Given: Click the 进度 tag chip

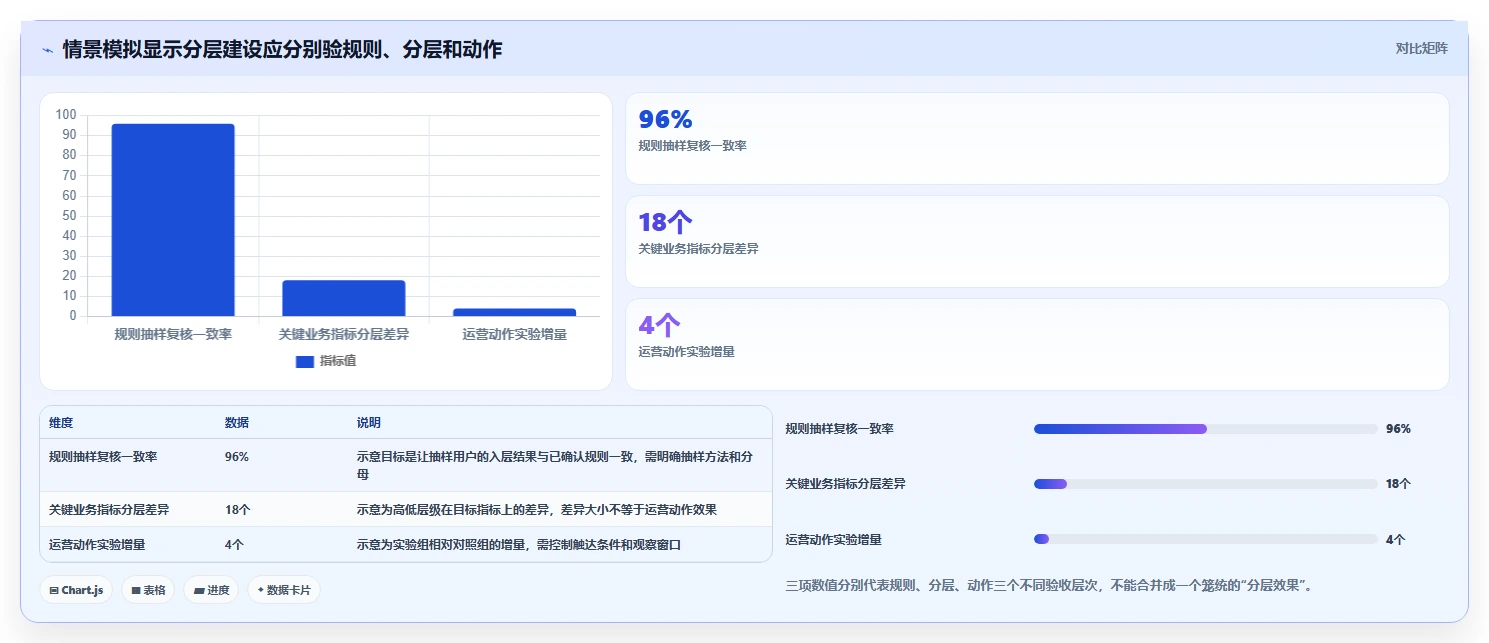Looking at the screenshot, I should point(211,590).
